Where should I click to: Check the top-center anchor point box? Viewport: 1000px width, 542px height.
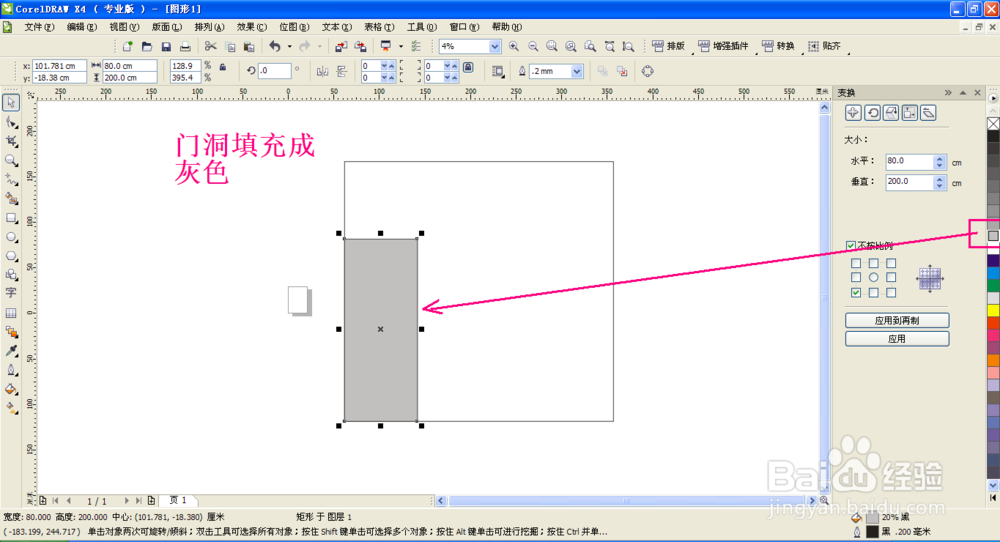[x=873, y=263]
